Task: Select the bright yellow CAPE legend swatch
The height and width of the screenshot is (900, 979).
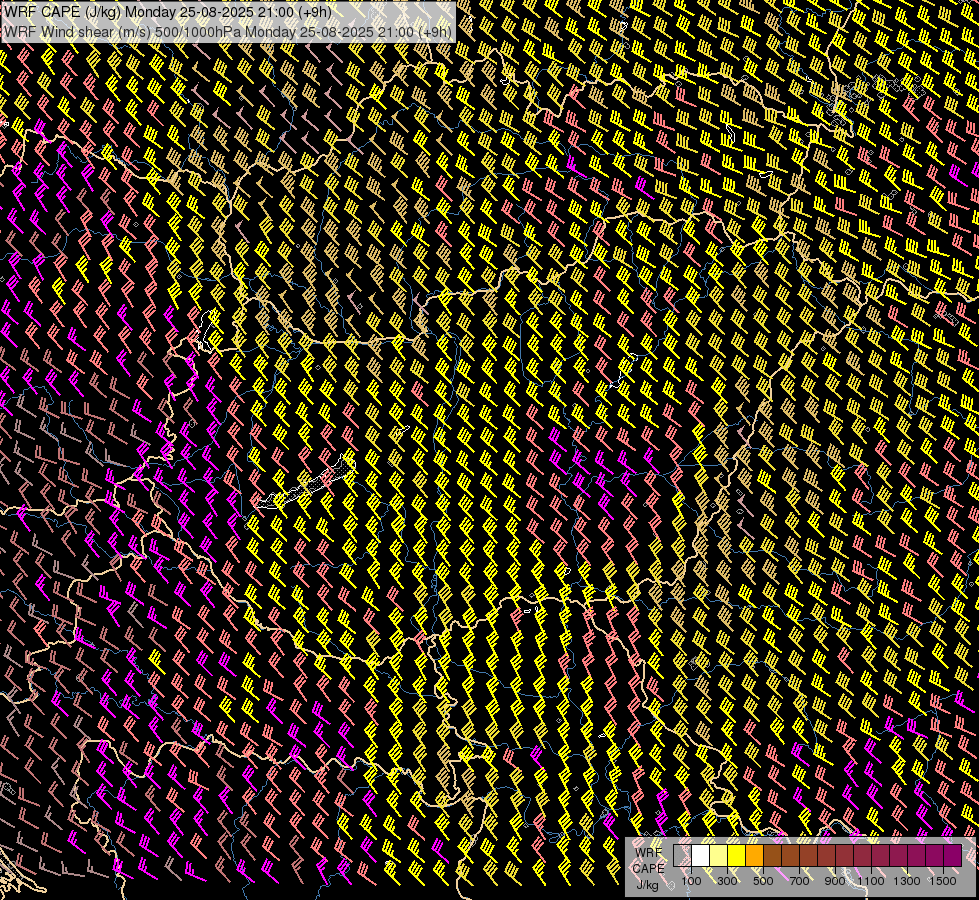Action: click(x=736, y=855)
